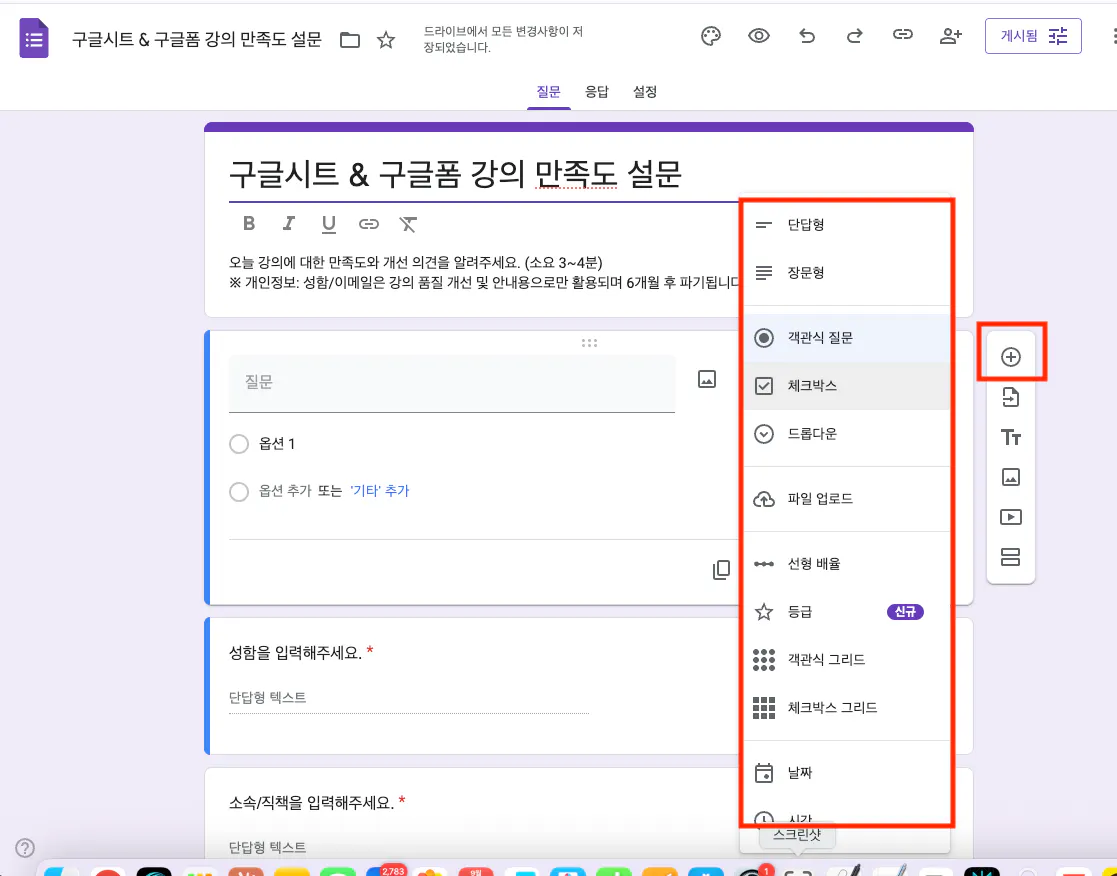Choose 선형 배율 question type

(x=847, y=563)
